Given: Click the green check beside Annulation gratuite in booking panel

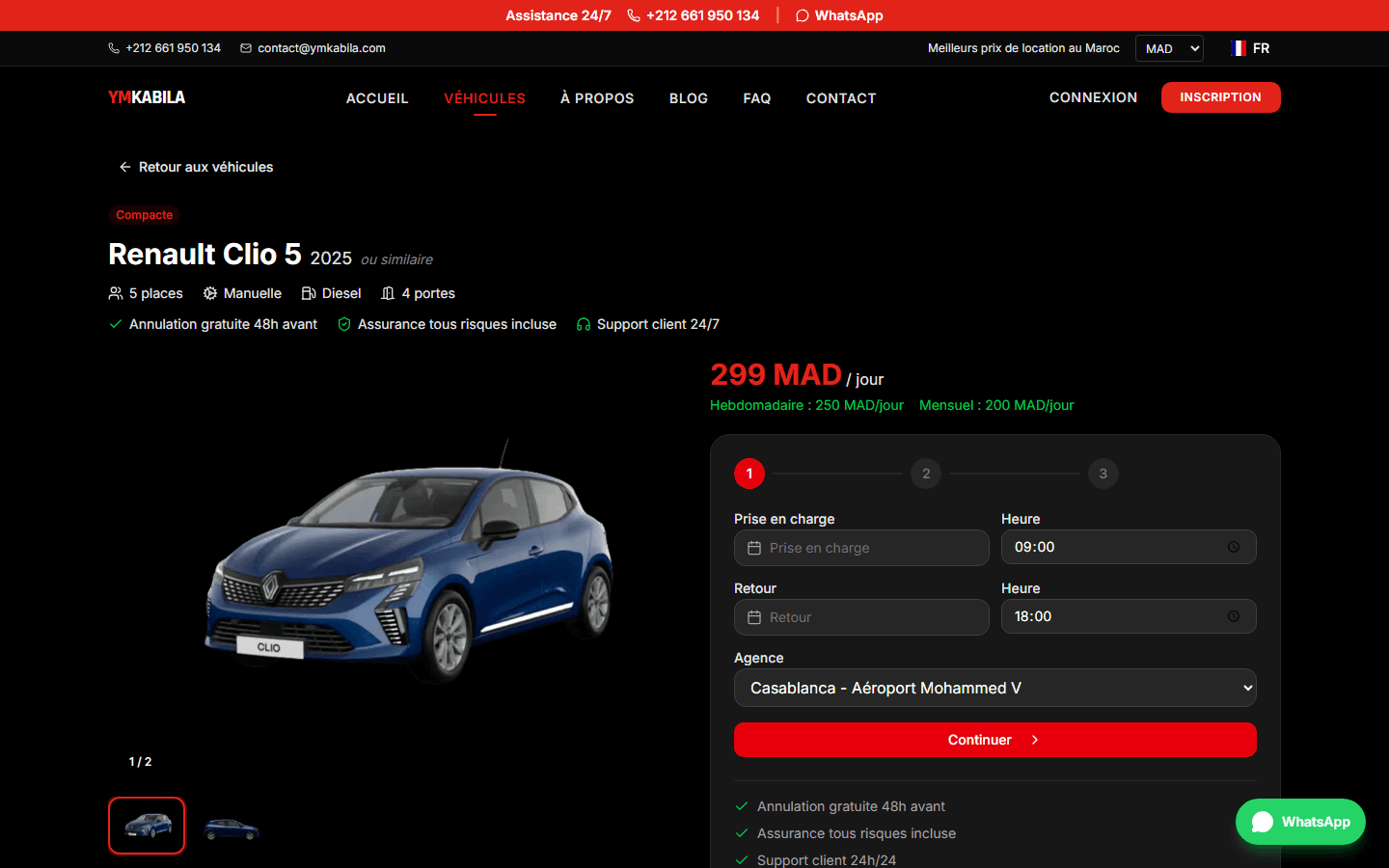Looking at the screenshot, I should coord(742,806).
